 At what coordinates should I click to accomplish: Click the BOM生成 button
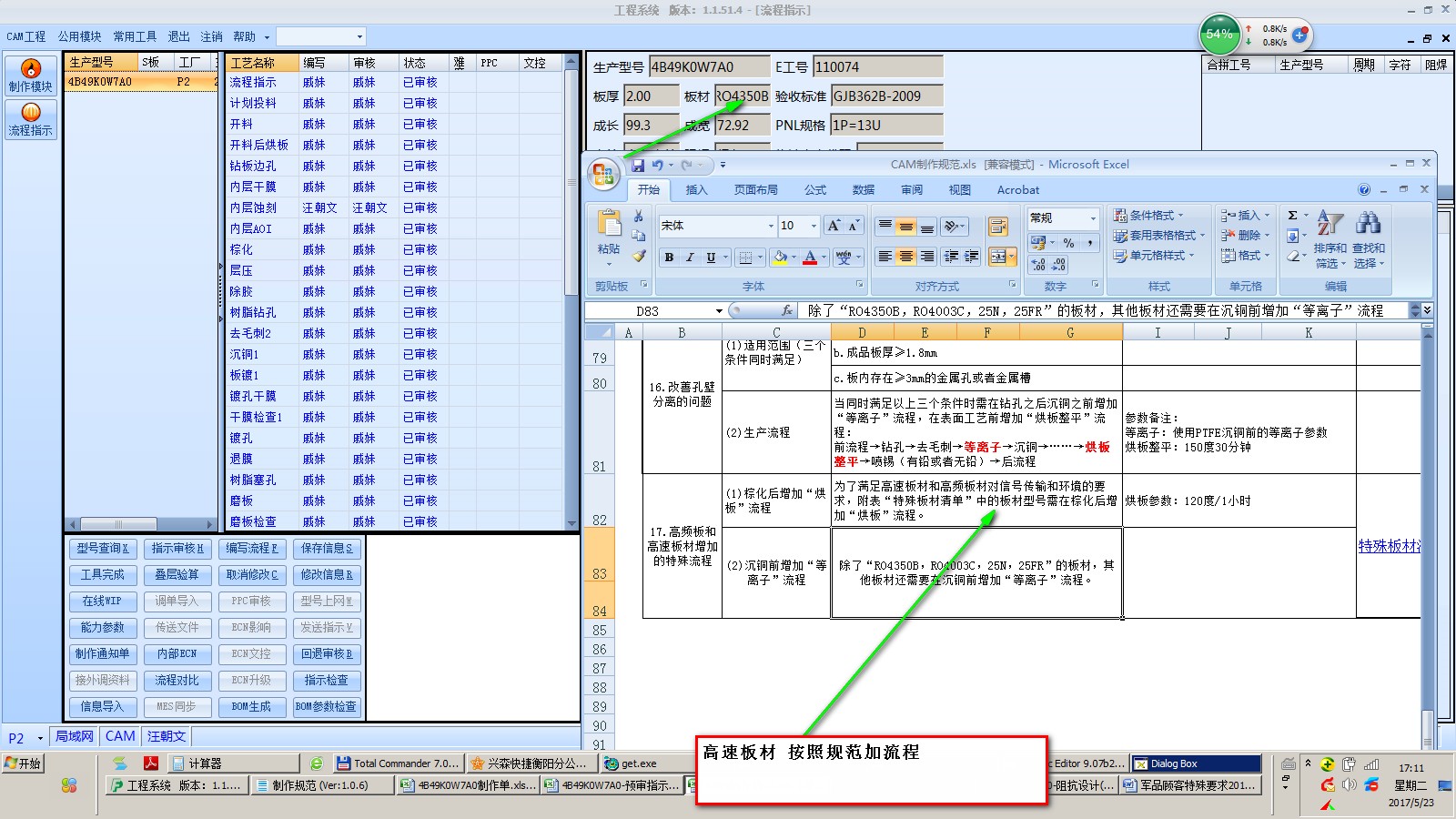tap(252, 707)
